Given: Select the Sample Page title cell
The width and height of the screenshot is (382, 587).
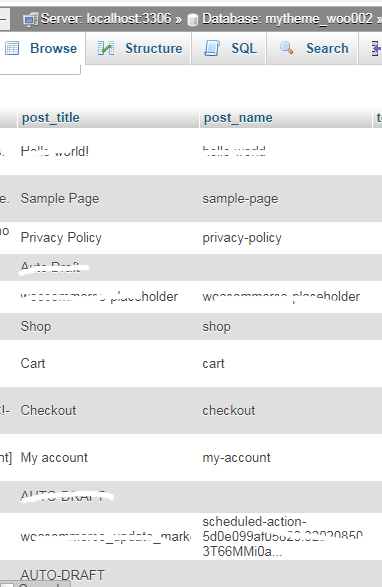Looking at the screenshot, I should [109, 198].
